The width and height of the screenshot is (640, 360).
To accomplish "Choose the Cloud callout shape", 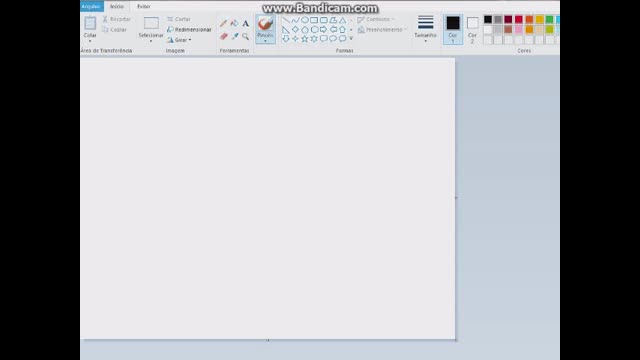I will tap(342, 39).
